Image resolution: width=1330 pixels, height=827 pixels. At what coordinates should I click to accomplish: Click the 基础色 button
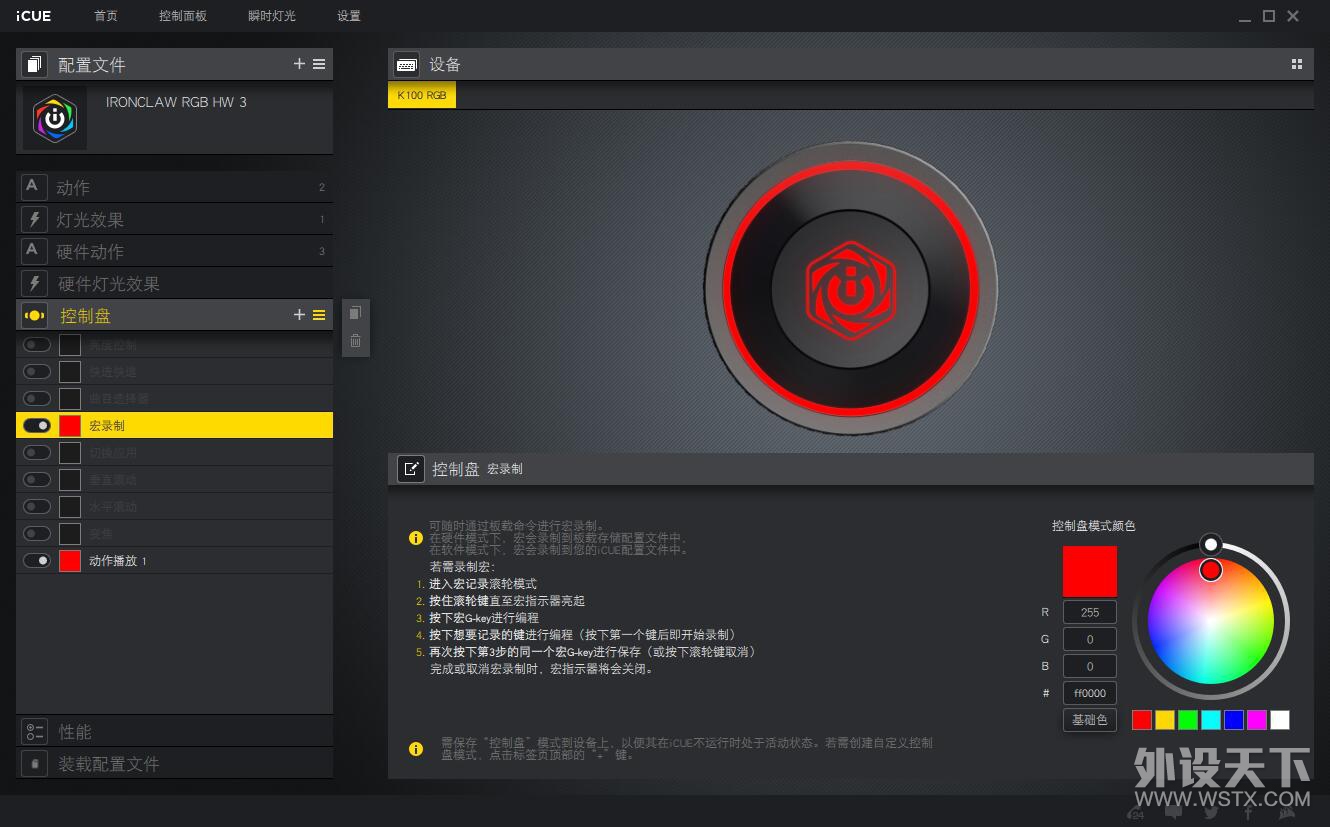click(1090, 719)
